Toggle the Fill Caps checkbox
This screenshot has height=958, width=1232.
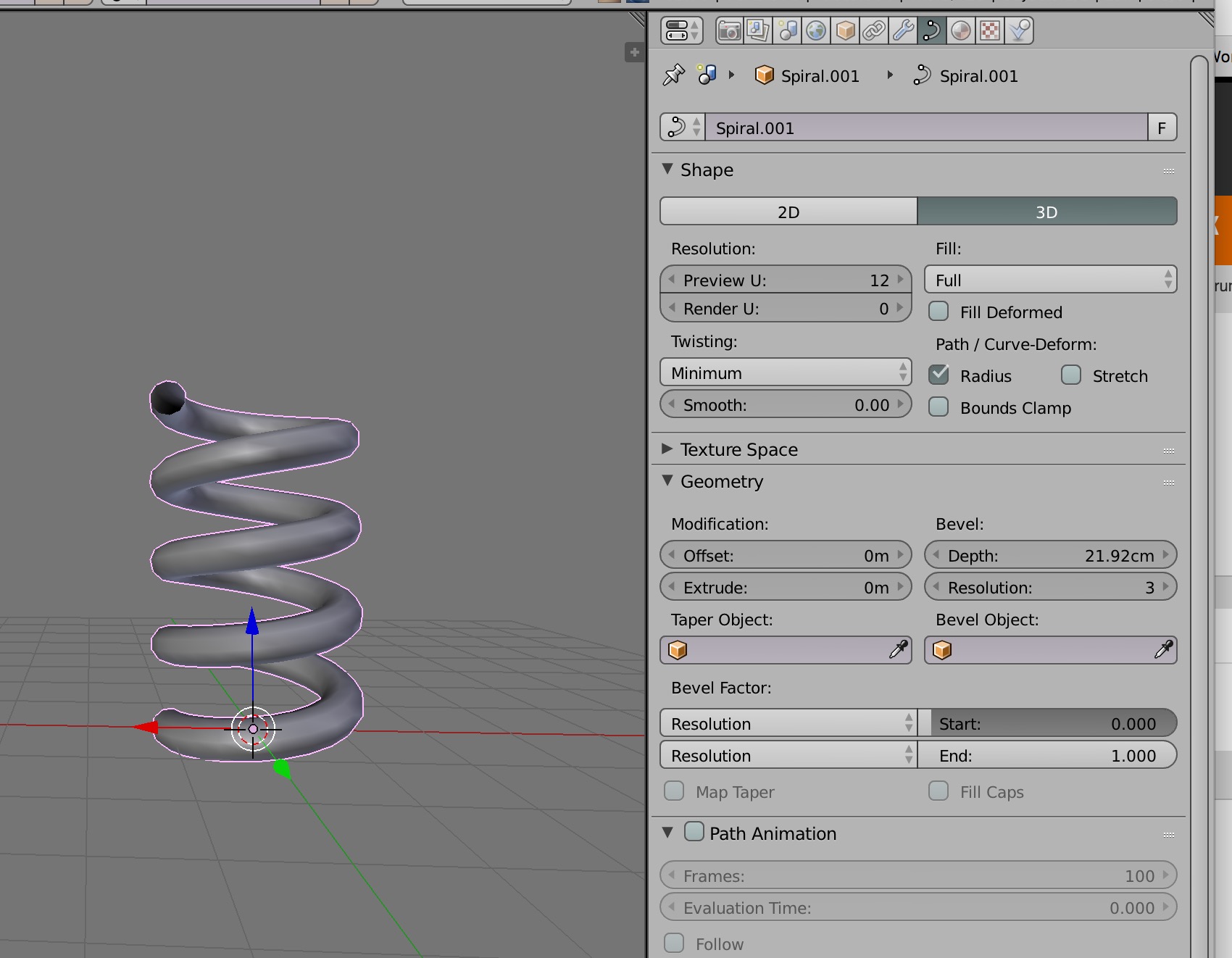pyautogui.click(x=938, y=791)
